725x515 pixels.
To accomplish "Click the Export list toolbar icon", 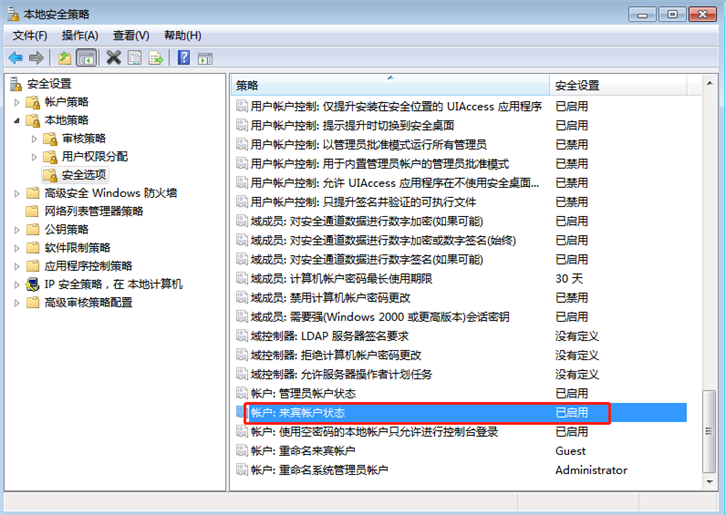I will pos(156,58).
